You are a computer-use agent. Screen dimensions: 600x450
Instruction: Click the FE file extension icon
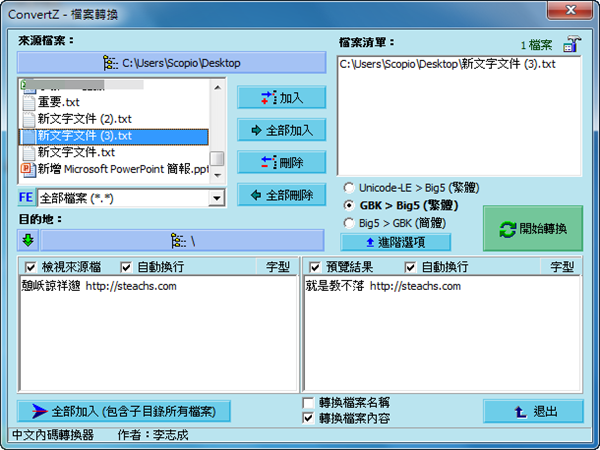click(26, 197)
